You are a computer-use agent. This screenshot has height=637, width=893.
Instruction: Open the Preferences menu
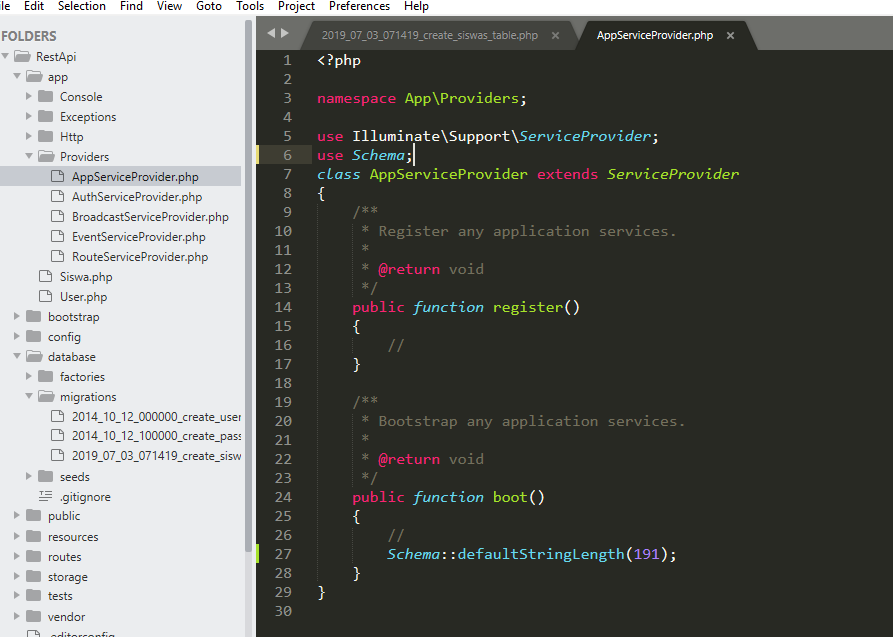point(359,6)
